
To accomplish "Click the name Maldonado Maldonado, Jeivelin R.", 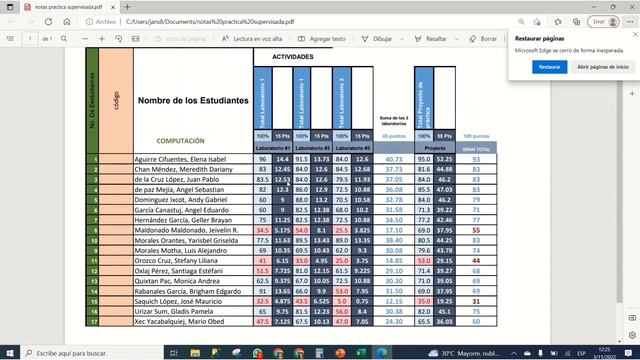I will pos(186,230).
